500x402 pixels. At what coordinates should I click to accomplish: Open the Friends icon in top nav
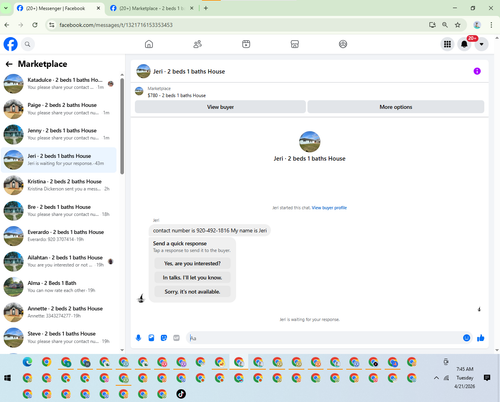(x=197, y=44)
